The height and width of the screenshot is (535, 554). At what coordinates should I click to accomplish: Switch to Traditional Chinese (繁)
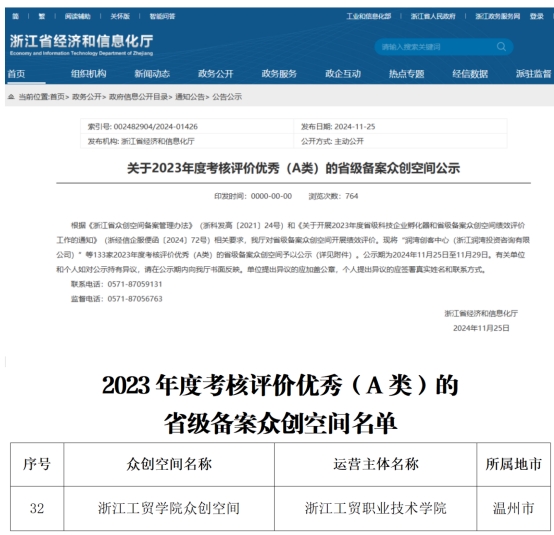click(42, 16)
